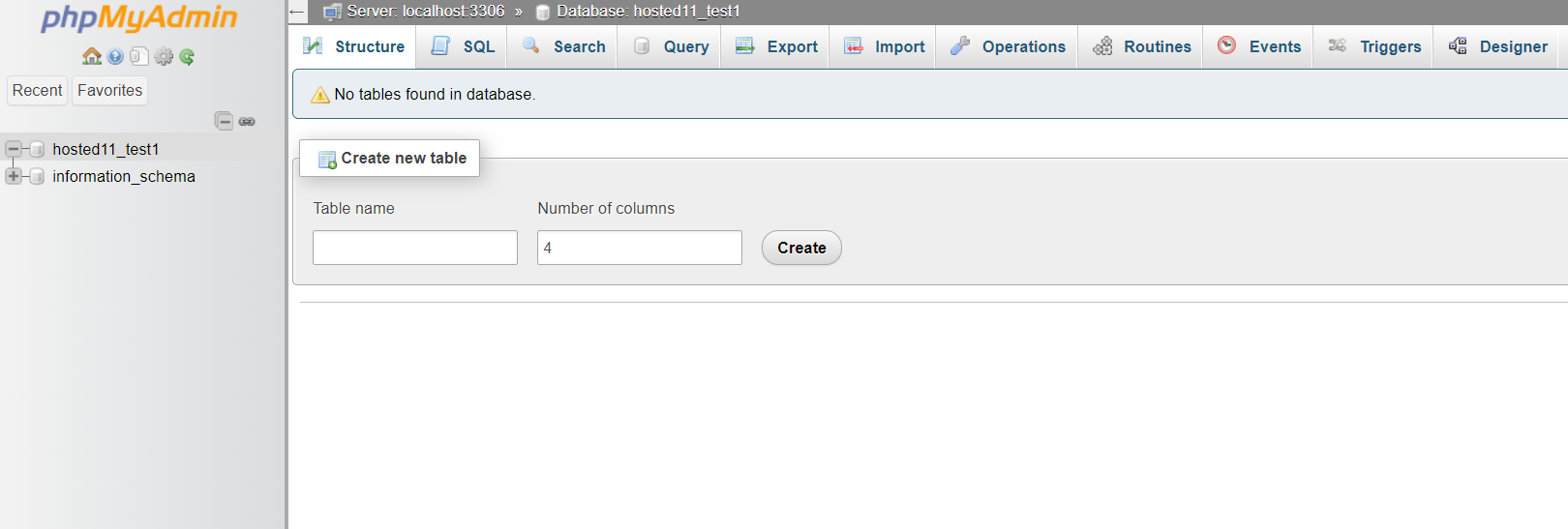Viewport: 1568px width, 529px height.
Task: Click the 'Number of columns' label
Action: (606, 208)
